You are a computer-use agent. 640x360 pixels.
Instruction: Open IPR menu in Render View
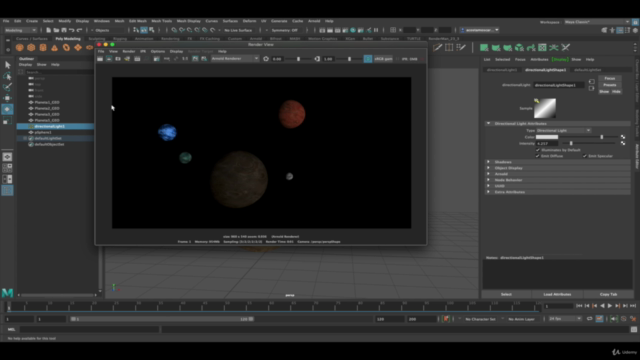click(143, 51)
